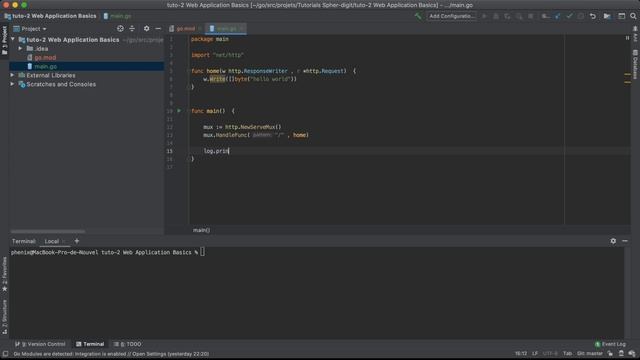Click locate current file target icon

point(120,29)
